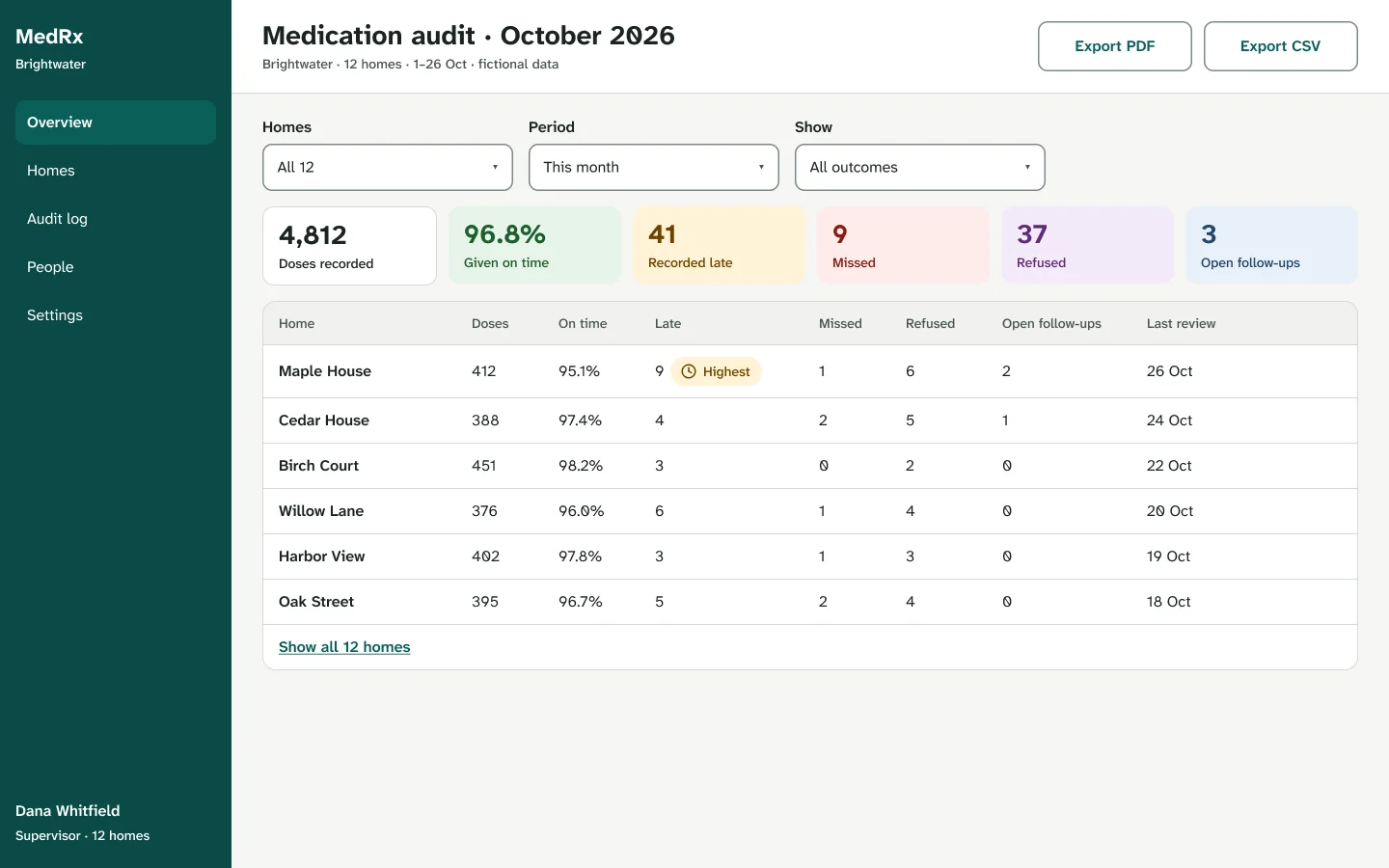
Task: Click Birch Court in the table
Action: point(318,466)
